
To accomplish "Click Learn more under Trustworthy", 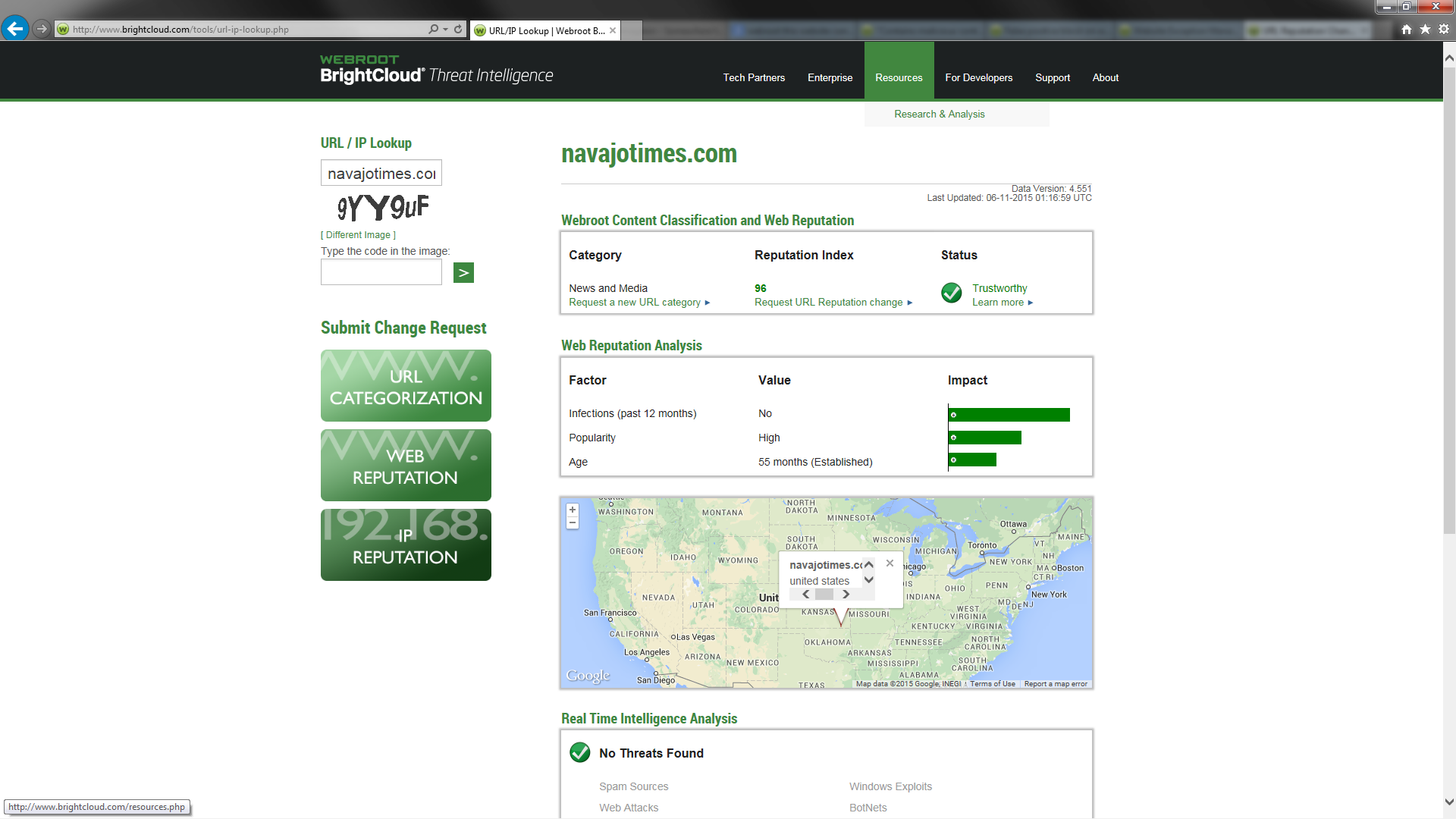I will (1003, 302).
